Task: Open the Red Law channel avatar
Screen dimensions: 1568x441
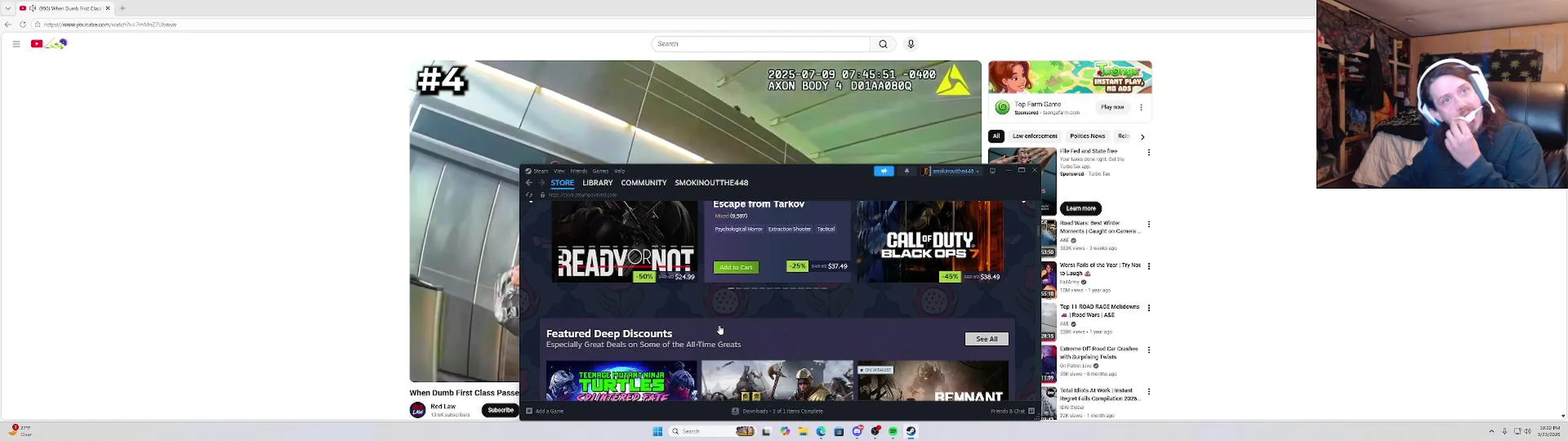Action: [418, 410]
